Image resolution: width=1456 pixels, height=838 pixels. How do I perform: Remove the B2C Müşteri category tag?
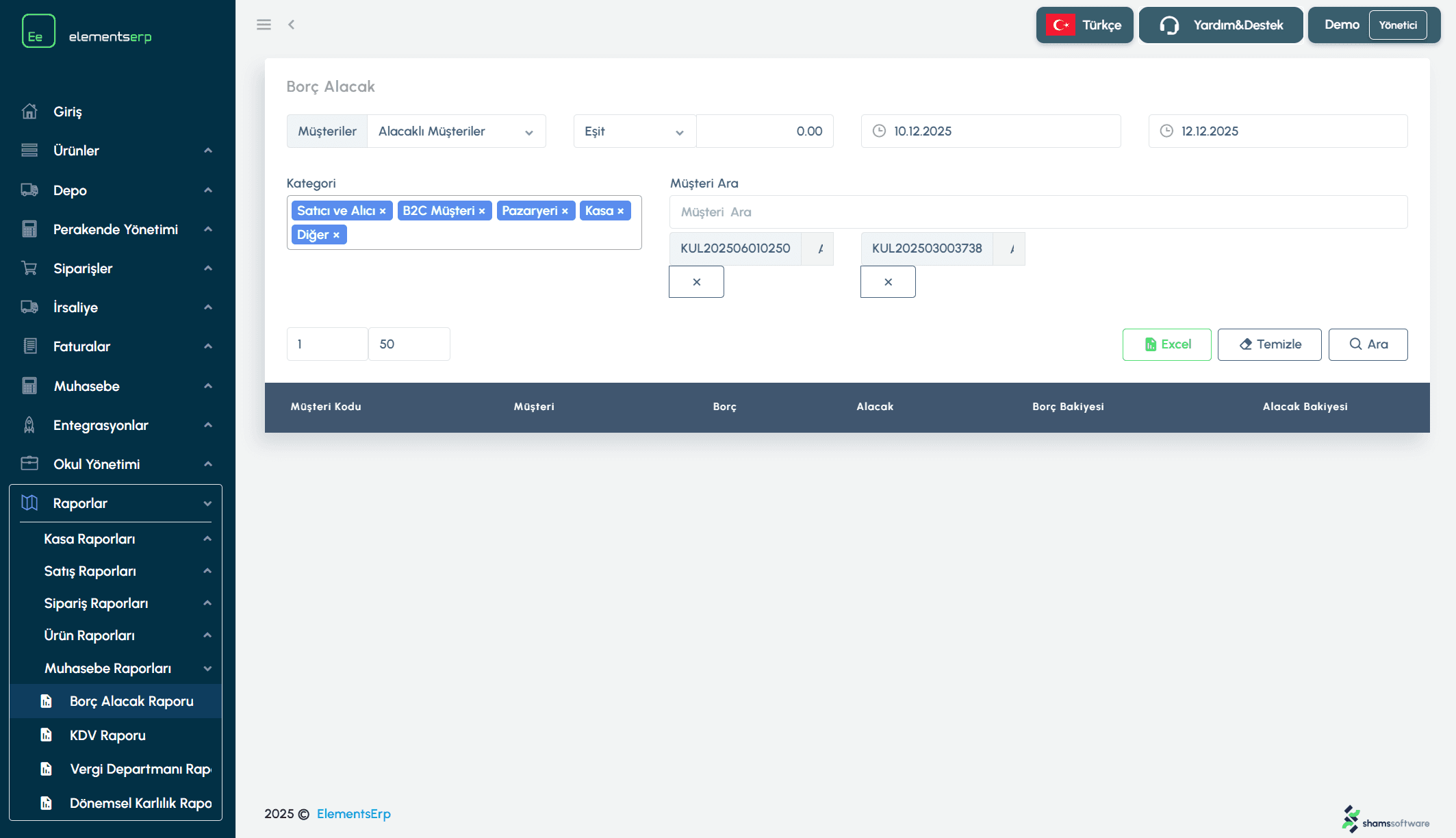(x=482, y=211)
